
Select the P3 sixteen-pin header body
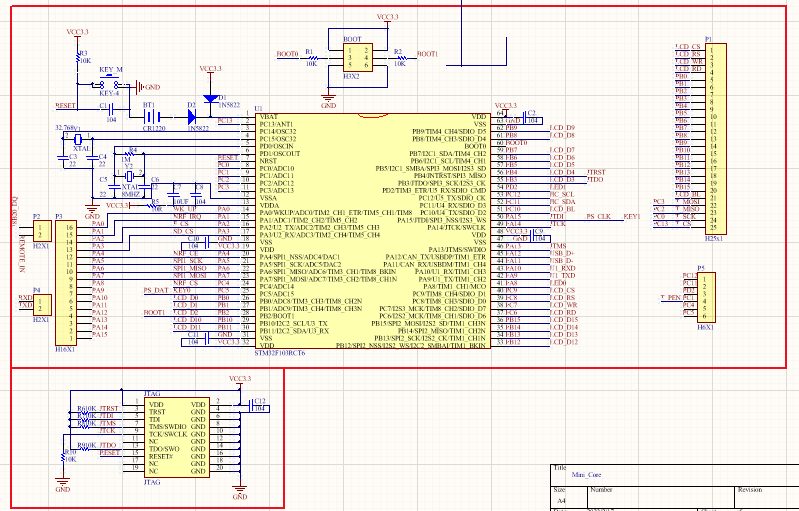pyautogui.click(x=66, y=283)
